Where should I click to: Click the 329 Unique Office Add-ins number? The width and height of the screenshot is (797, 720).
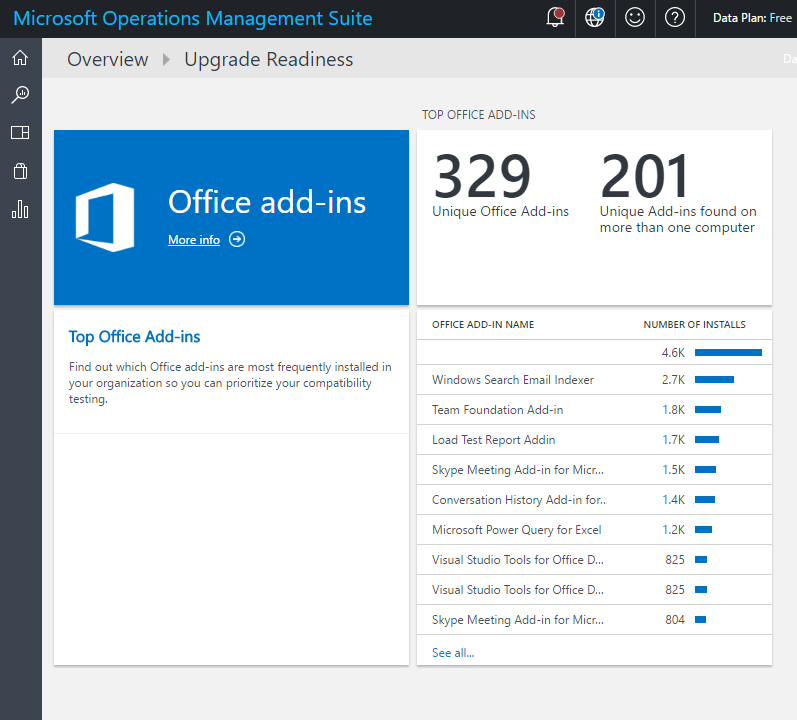coord(482,176)
